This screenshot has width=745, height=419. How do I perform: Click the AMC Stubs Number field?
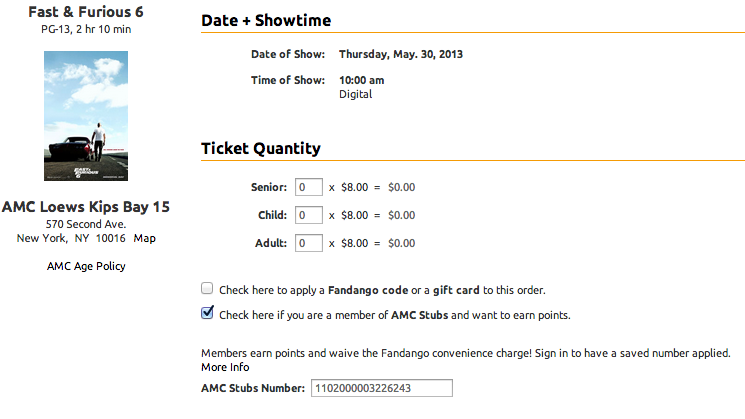click(x=382, y=388)
